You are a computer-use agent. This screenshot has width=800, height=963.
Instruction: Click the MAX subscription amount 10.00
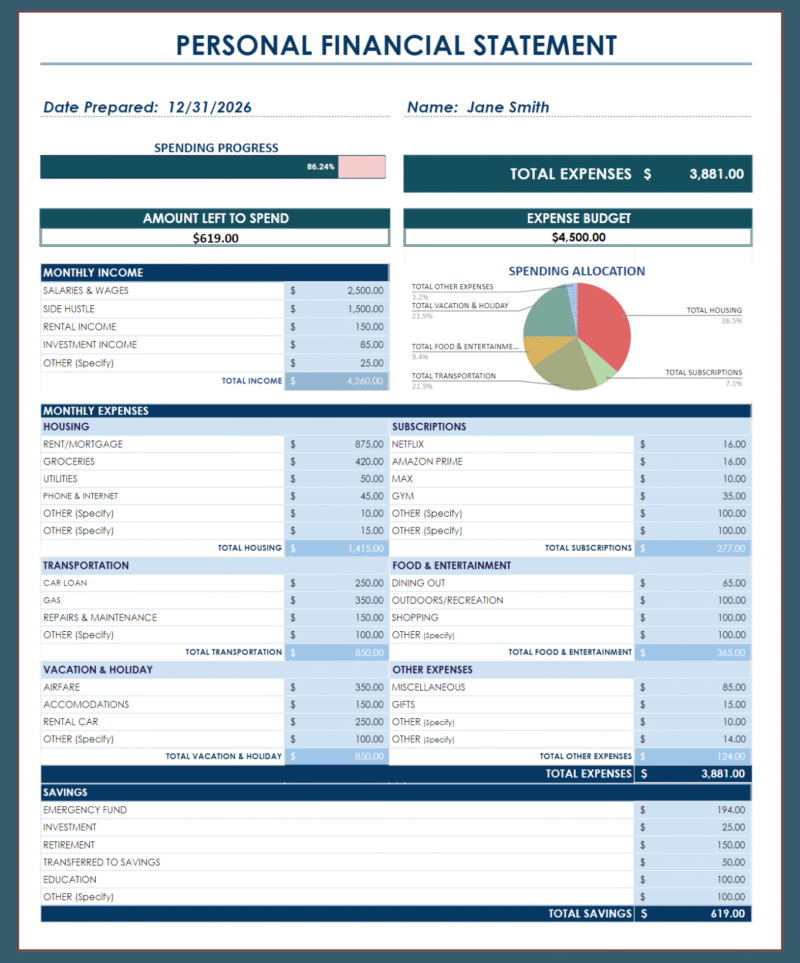click(x=693, y=478)
